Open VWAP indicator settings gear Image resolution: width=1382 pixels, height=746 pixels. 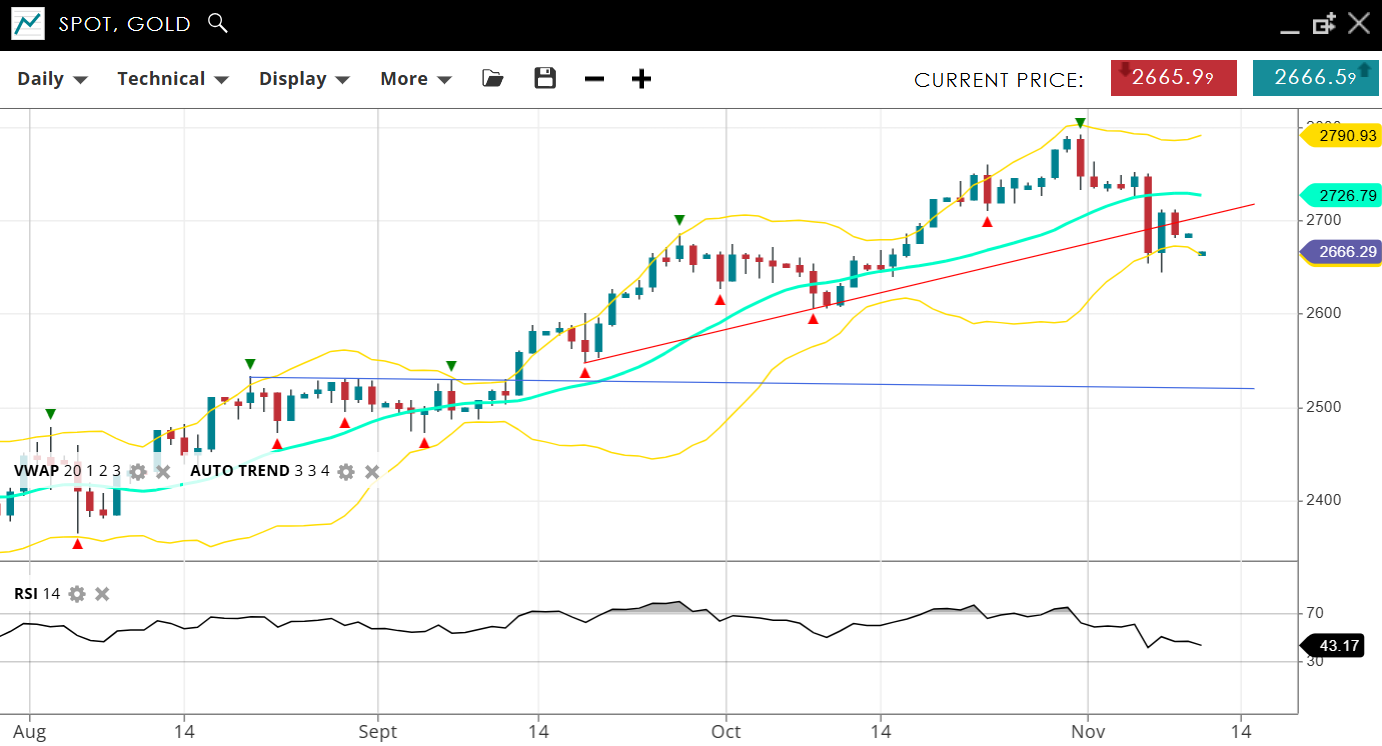pyautogui.click(x=138, y=471)
